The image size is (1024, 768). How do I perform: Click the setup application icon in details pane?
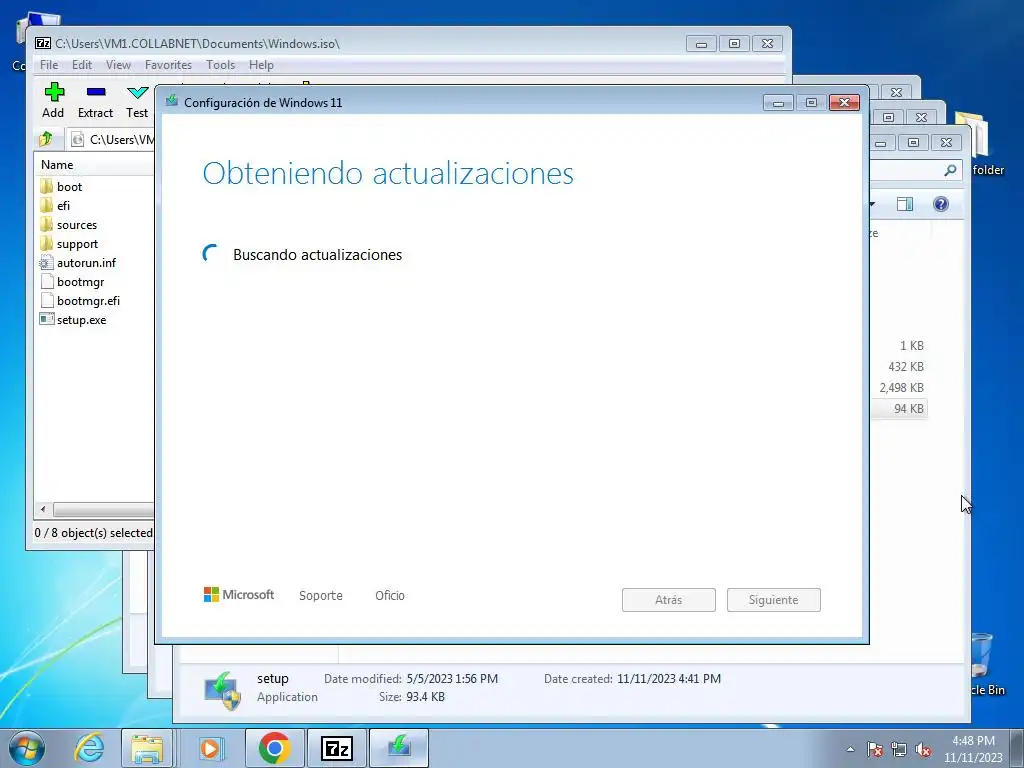[x=223, y=690]
